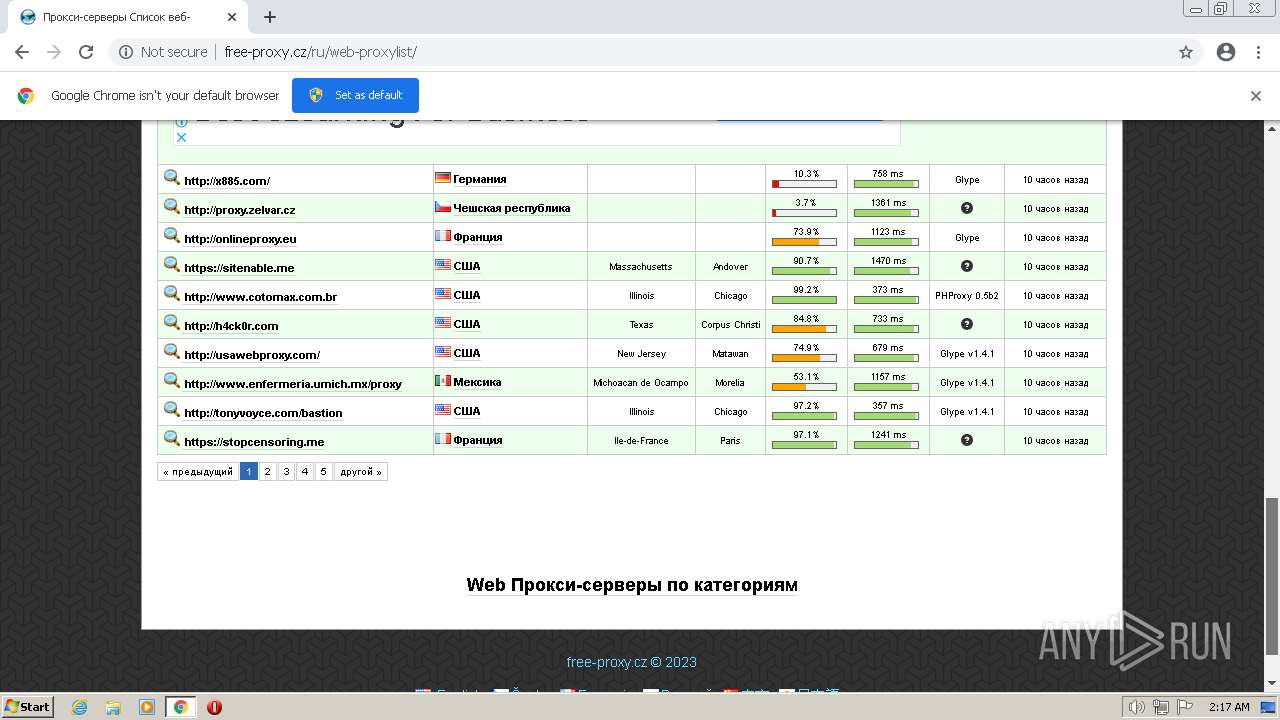
Task: Open the http://usawebproxy.com/ link
Action: point(252,355)
